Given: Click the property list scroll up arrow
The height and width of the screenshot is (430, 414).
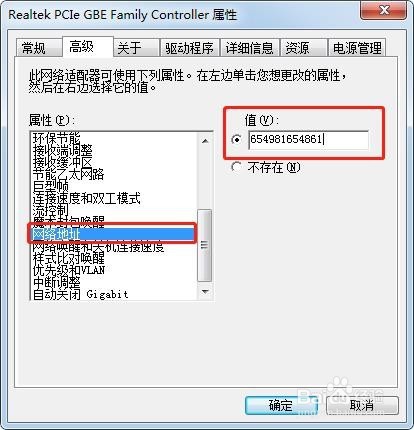Looking at the screenshot, I should 205,141.
